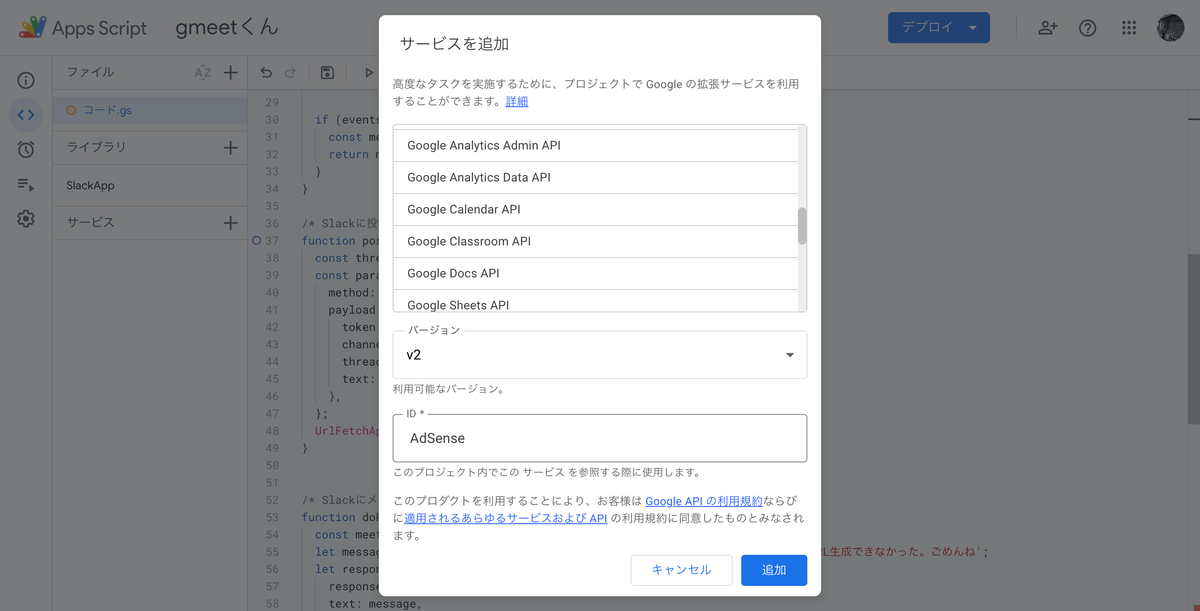Open the account profile avatar
Viewport: 1200px width, 611px height.
pyautogui.click(x=1170, y=28)
